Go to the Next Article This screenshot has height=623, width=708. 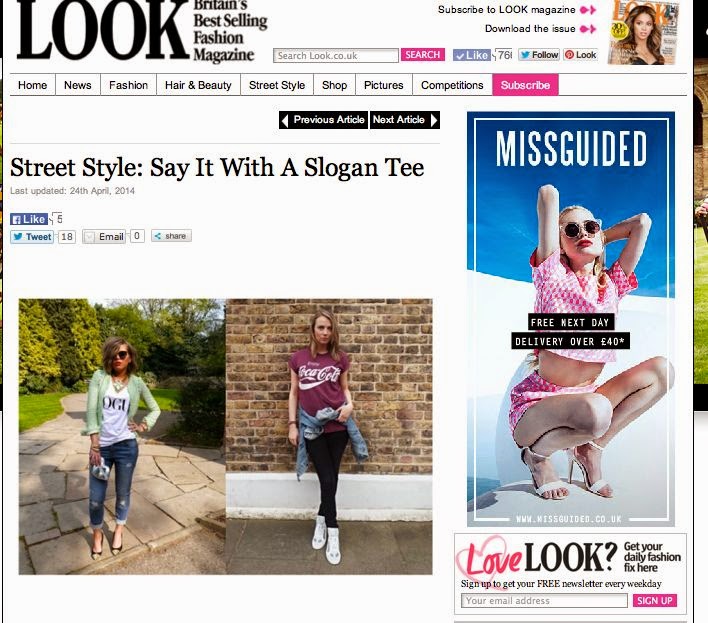point(405,120)
